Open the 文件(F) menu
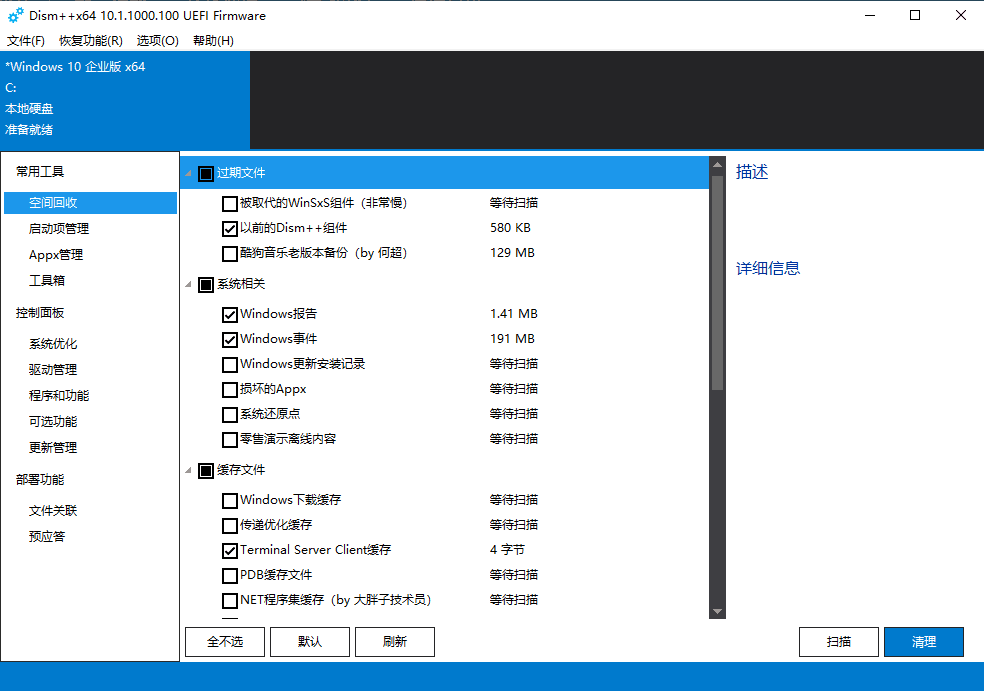The image size is (984, 691). pyautogui.click(x=26, y=41)
